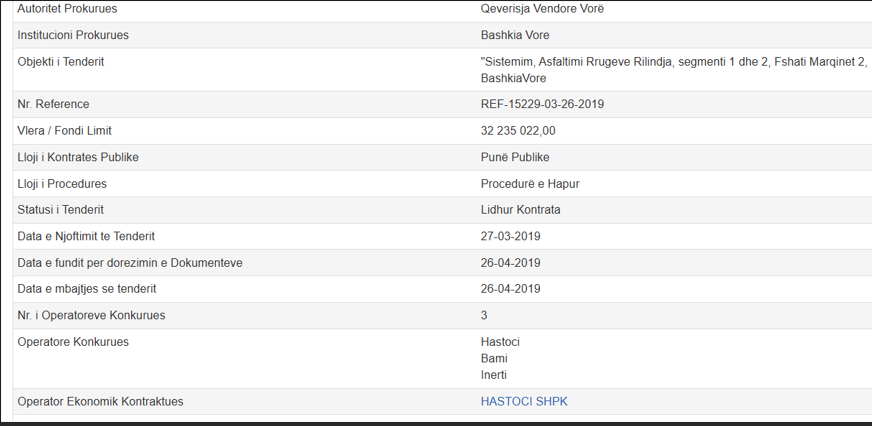Click the Operator Ekonomik Kontraktues label
Screen dimensions: 872x426
click(x=100, y=402)
